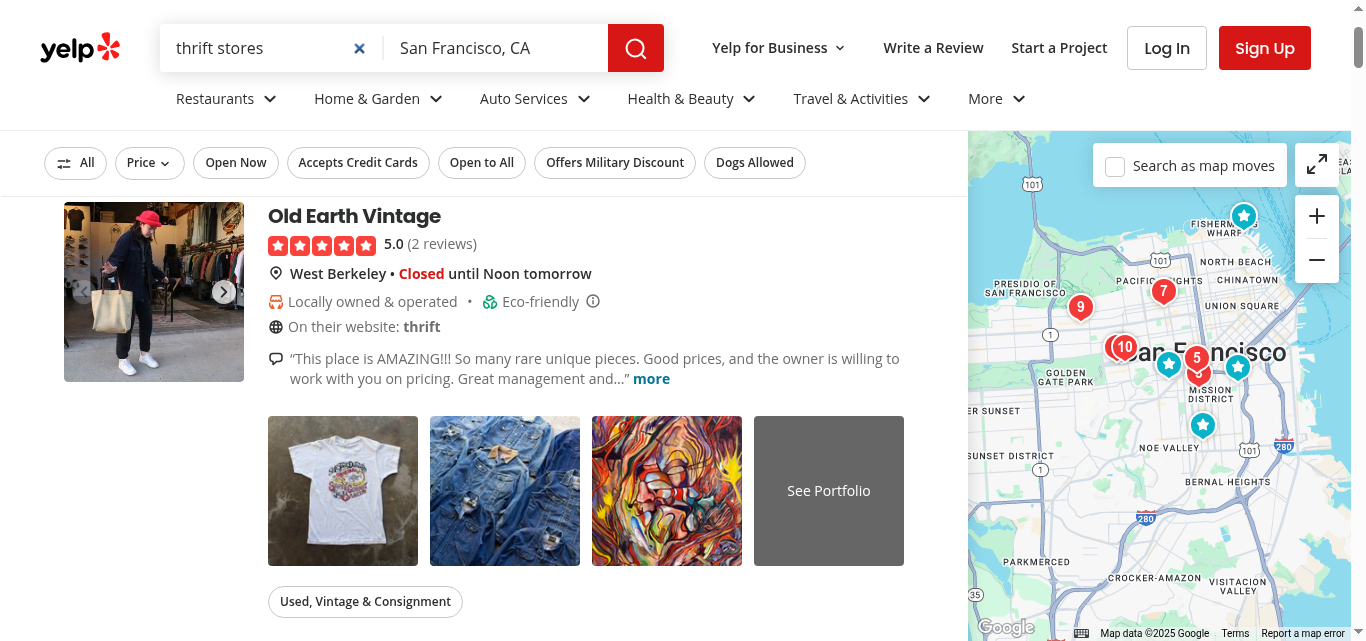
Task: Click Report a map error
Action: pyautogui.click(x=1303, y=633)
